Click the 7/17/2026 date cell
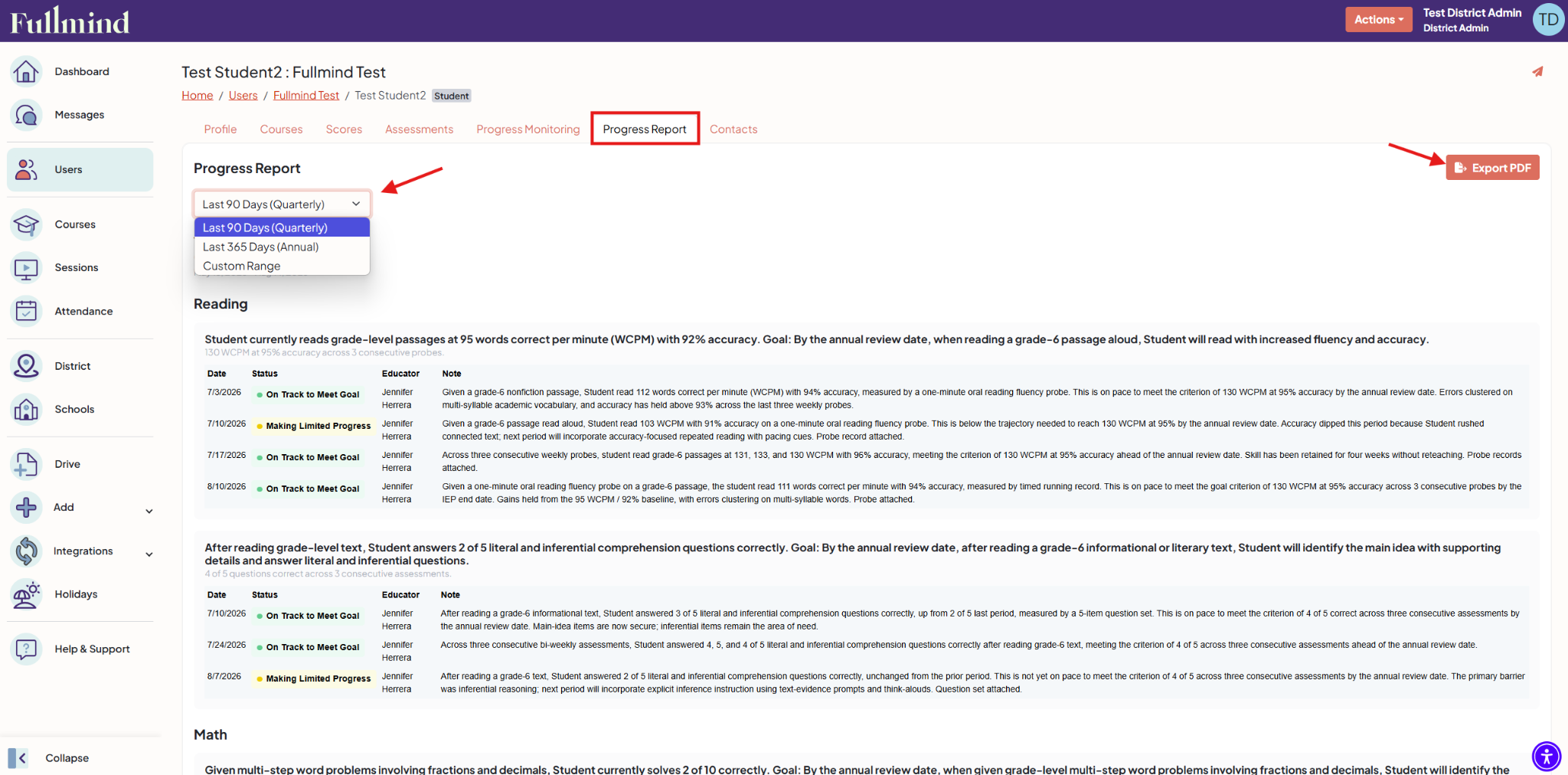 (227, 455)
